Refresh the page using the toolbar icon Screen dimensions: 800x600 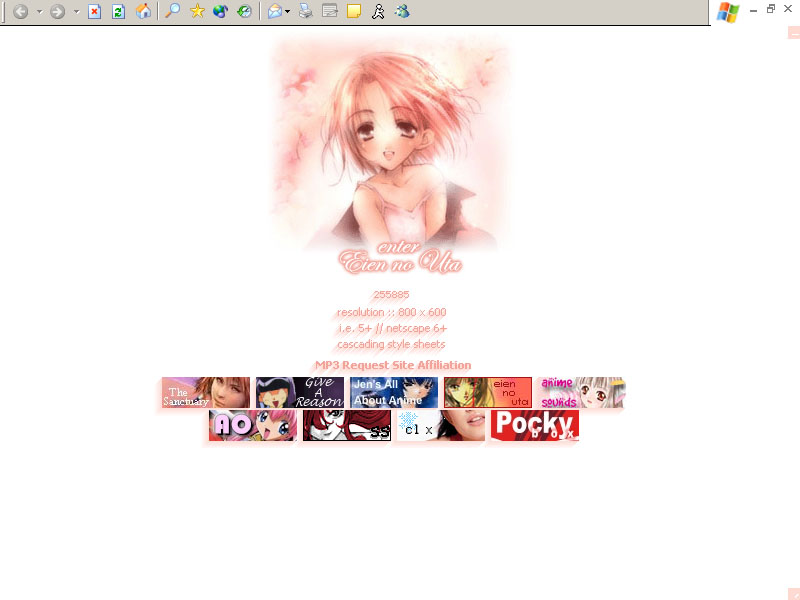(119, 12)
